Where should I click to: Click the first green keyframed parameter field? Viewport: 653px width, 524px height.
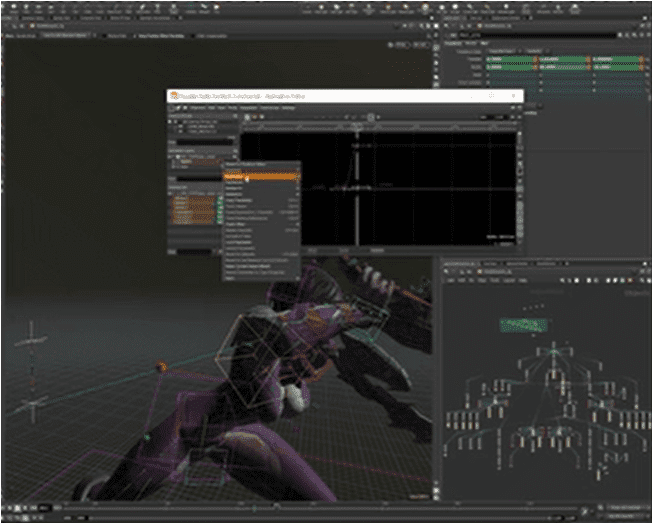point(509,59)
